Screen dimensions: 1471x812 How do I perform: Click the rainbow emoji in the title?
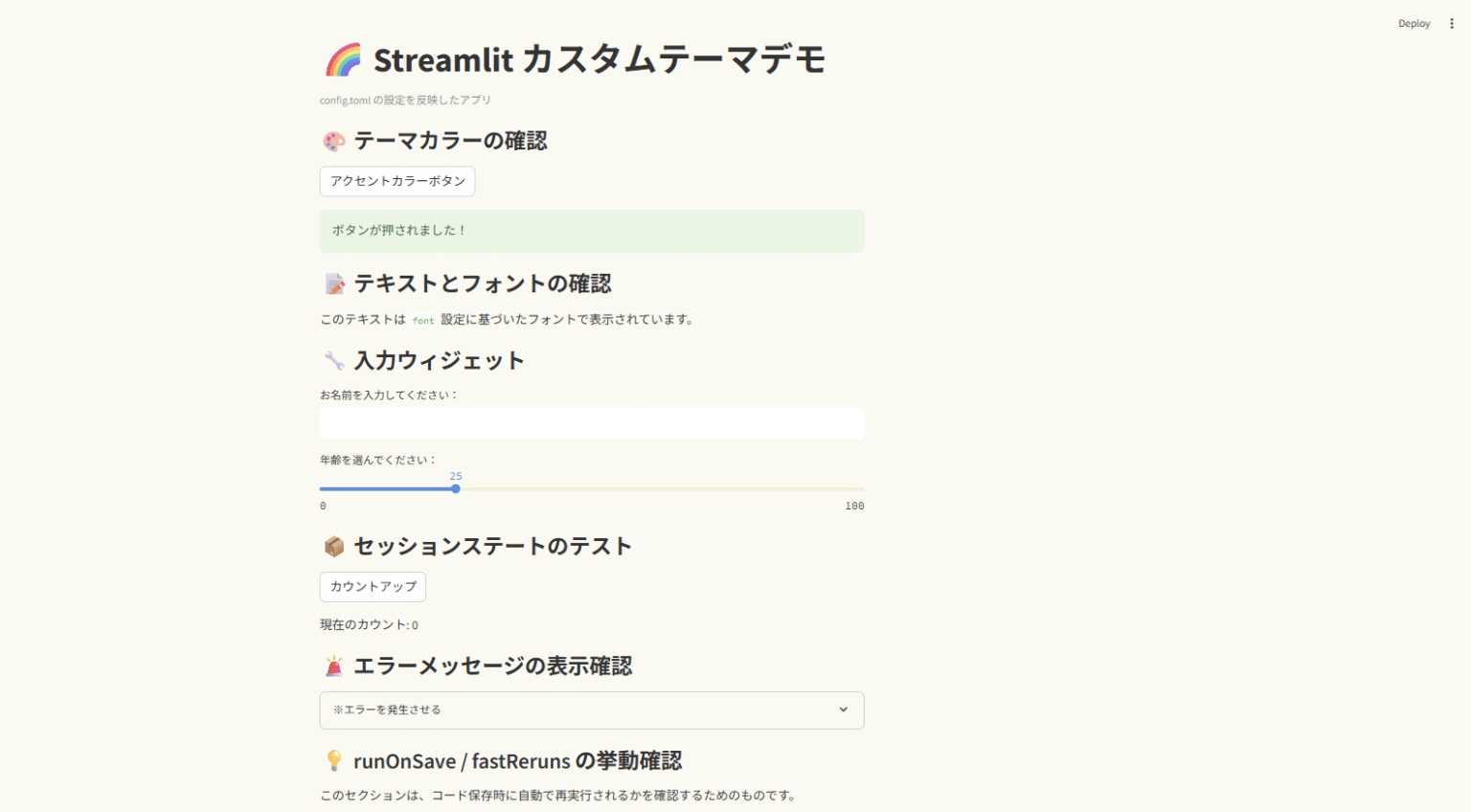[x=343, y=60]
